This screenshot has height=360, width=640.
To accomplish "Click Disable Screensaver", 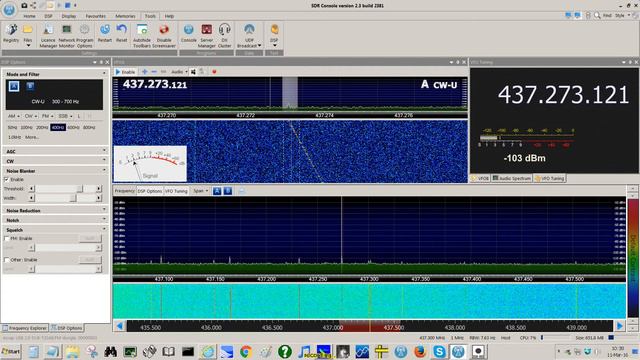I will point(164,36).
